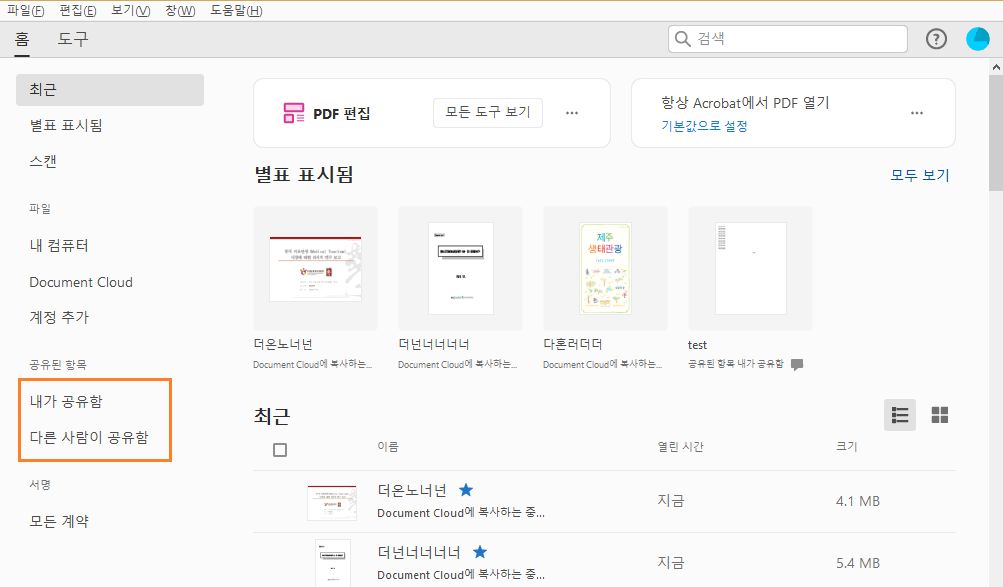This screenshot has width=1003, height=587.
Task: Switch to the 도구 tab
Action: pyautogui.click(x=74, y=40)
